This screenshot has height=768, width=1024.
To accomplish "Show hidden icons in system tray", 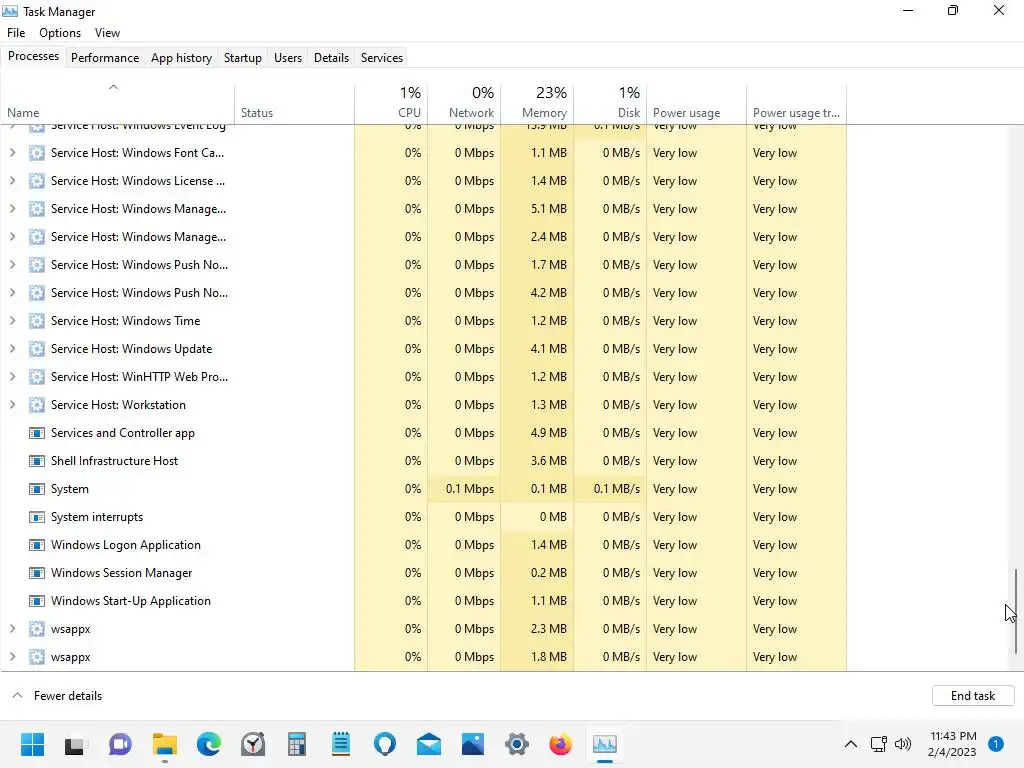I will pos(850,744).
